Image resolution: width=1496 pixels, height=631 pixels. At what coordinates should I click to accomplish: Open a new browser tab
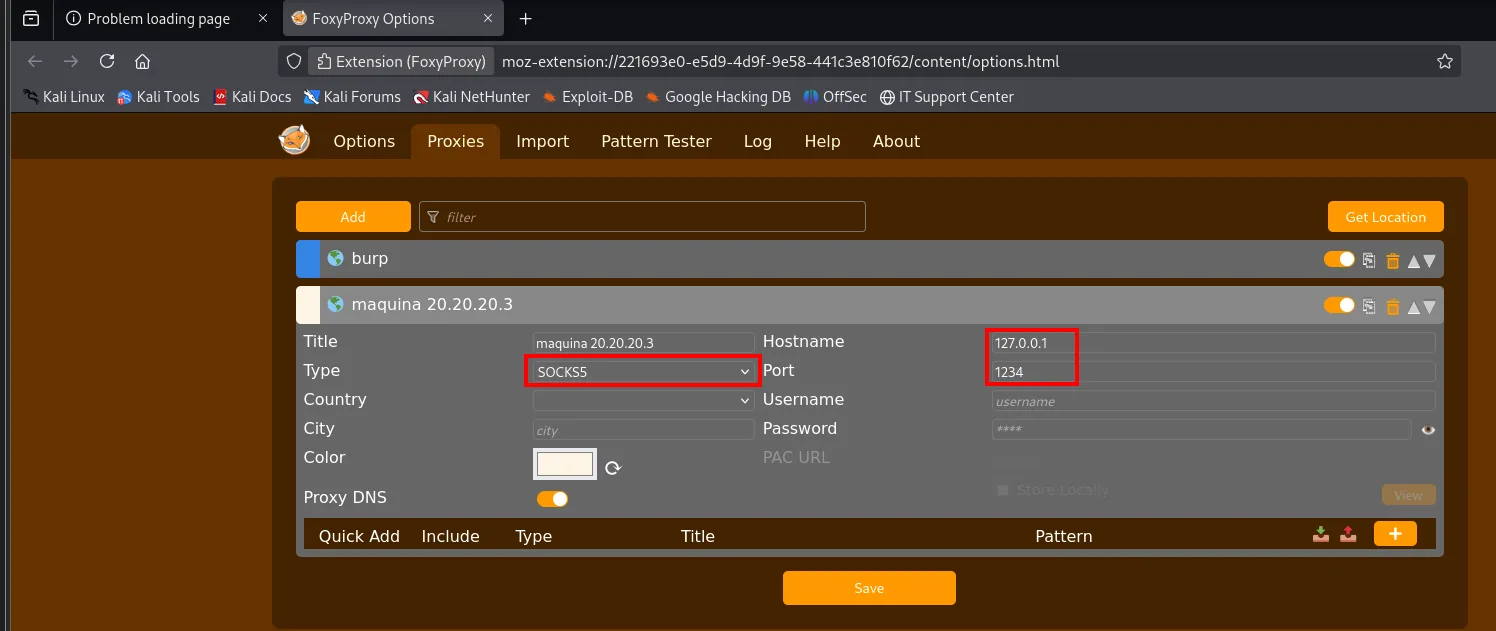click(526, 19)
